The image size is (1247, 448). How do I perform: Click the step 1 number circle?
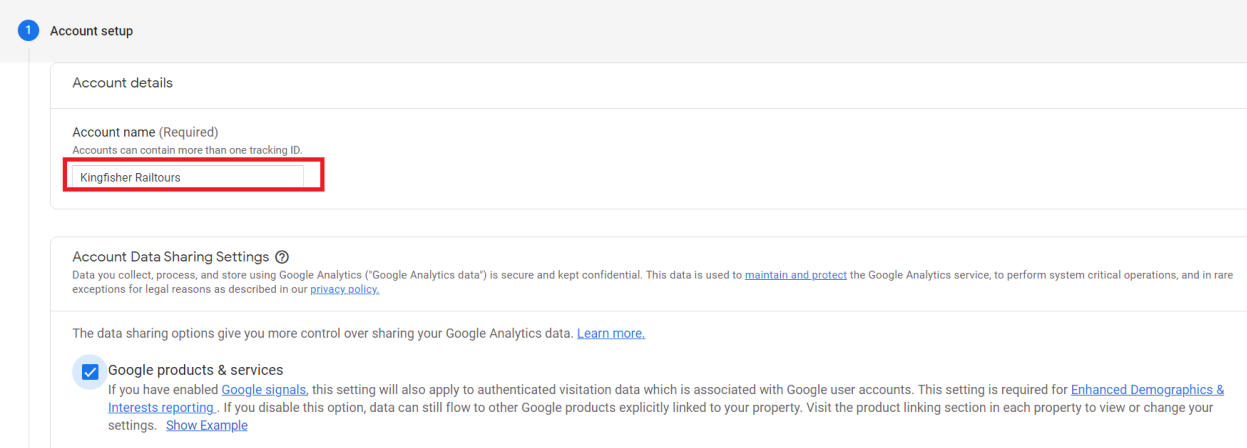point(28,31)
